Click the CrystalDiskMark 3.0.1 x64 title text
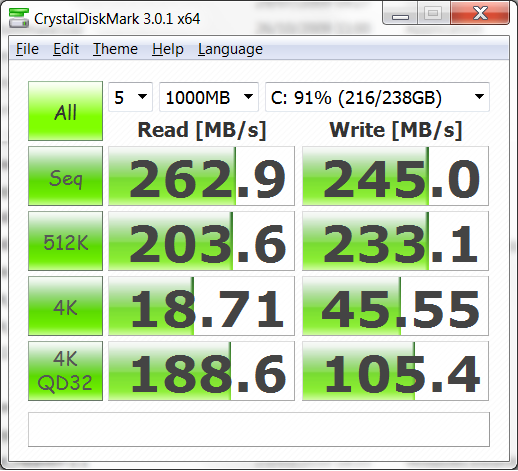 [117, 19]
